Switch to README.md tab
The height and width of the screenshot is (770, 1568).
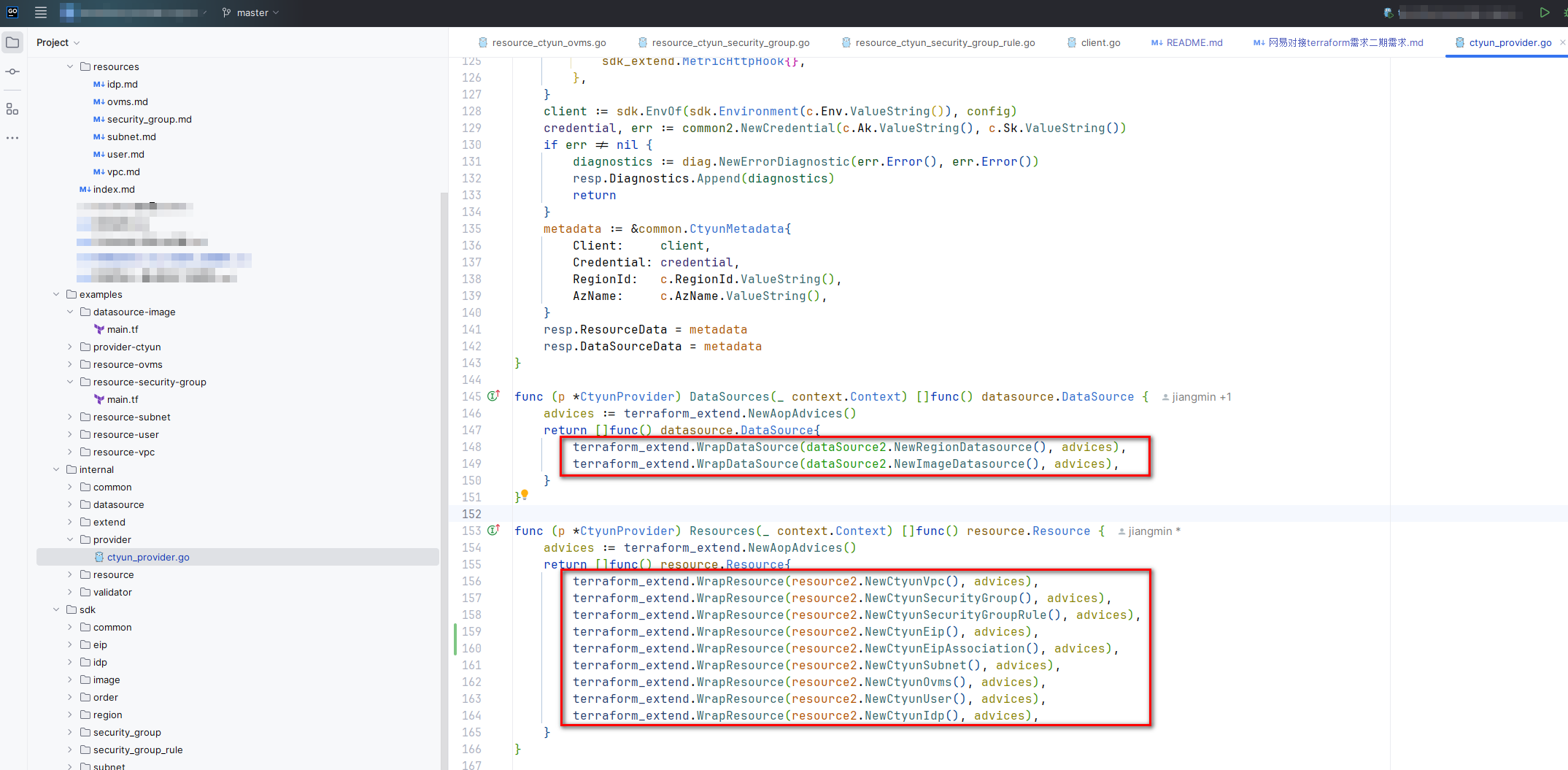pyautogui.click(x=1186, y=42)
